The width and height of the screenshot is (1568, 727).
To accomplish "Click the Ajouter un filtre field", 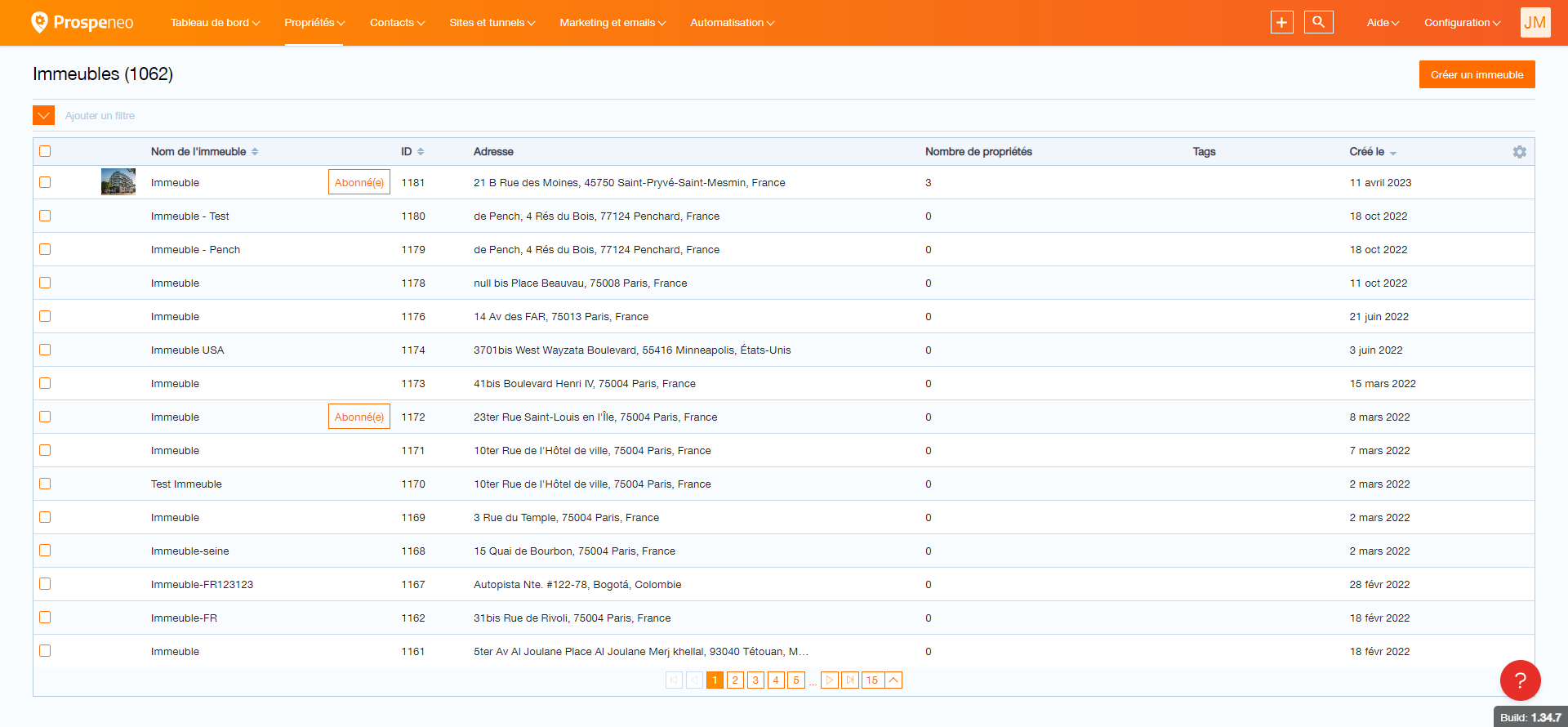I will tap(100, 116).
